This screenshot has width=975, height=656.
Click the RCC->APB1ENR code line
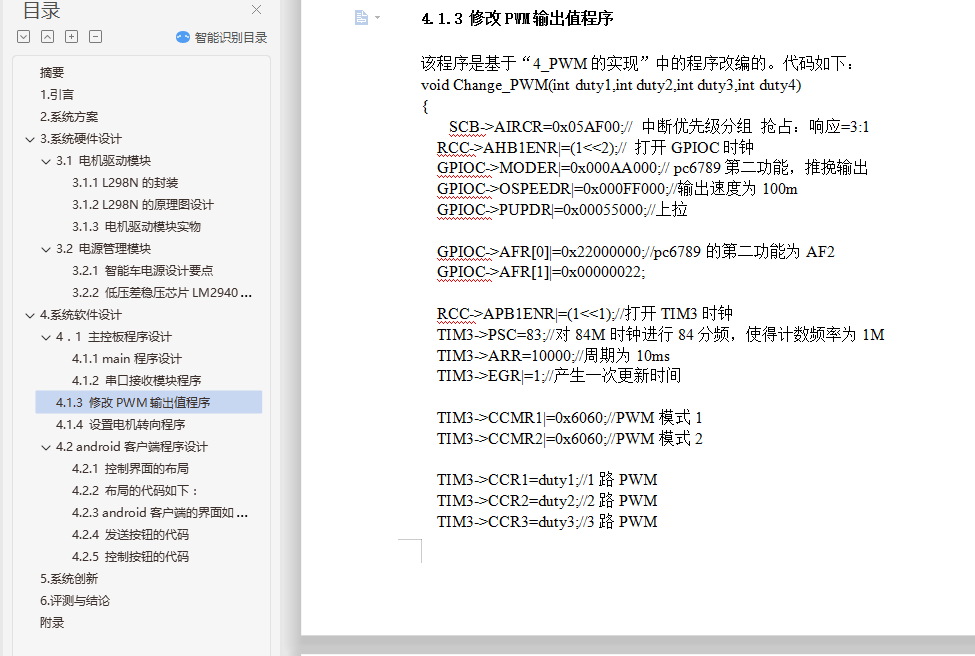(585, 313)
